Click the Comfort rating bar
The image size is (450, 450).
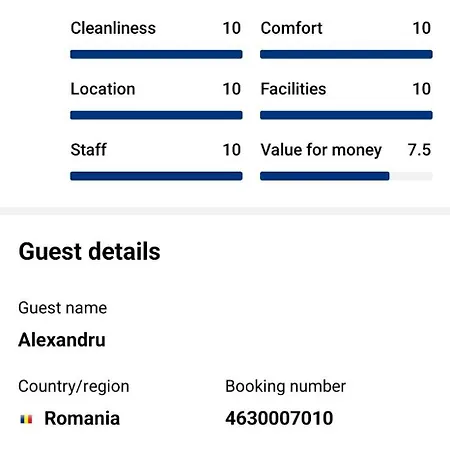[x=346, y=54]
